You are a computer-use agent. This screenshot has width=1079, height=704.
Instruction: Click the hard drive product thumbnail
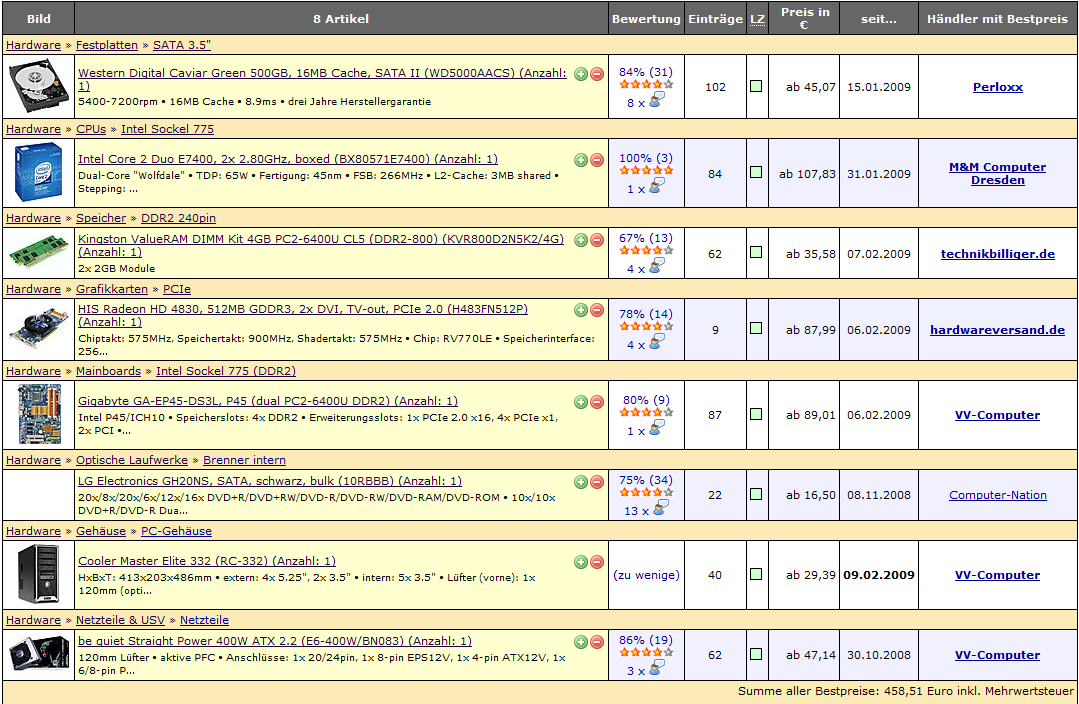[39, 86]
